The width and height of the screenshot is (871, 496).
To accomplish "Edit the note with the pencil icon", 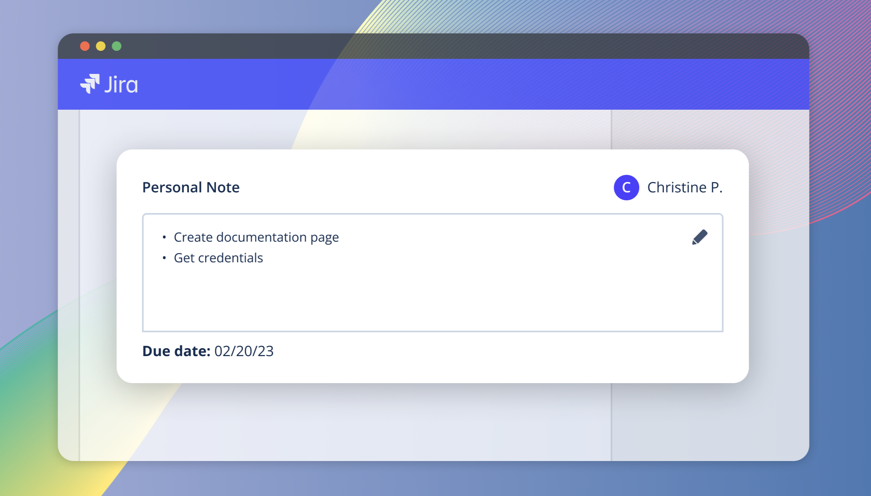I will tap(699, 237).
